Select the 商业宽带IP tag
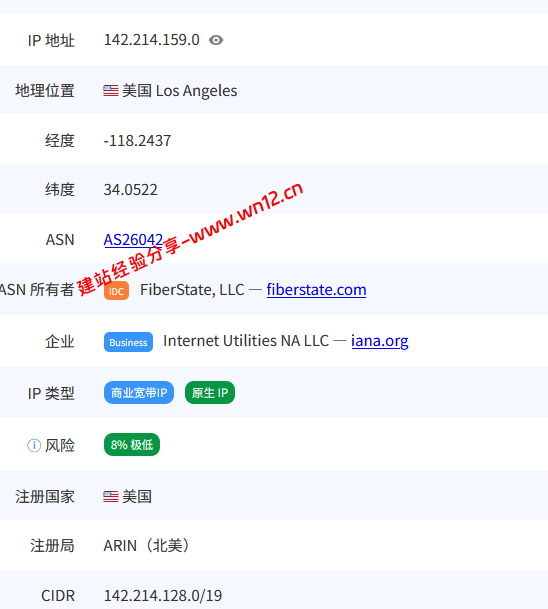 click(139, 393)
